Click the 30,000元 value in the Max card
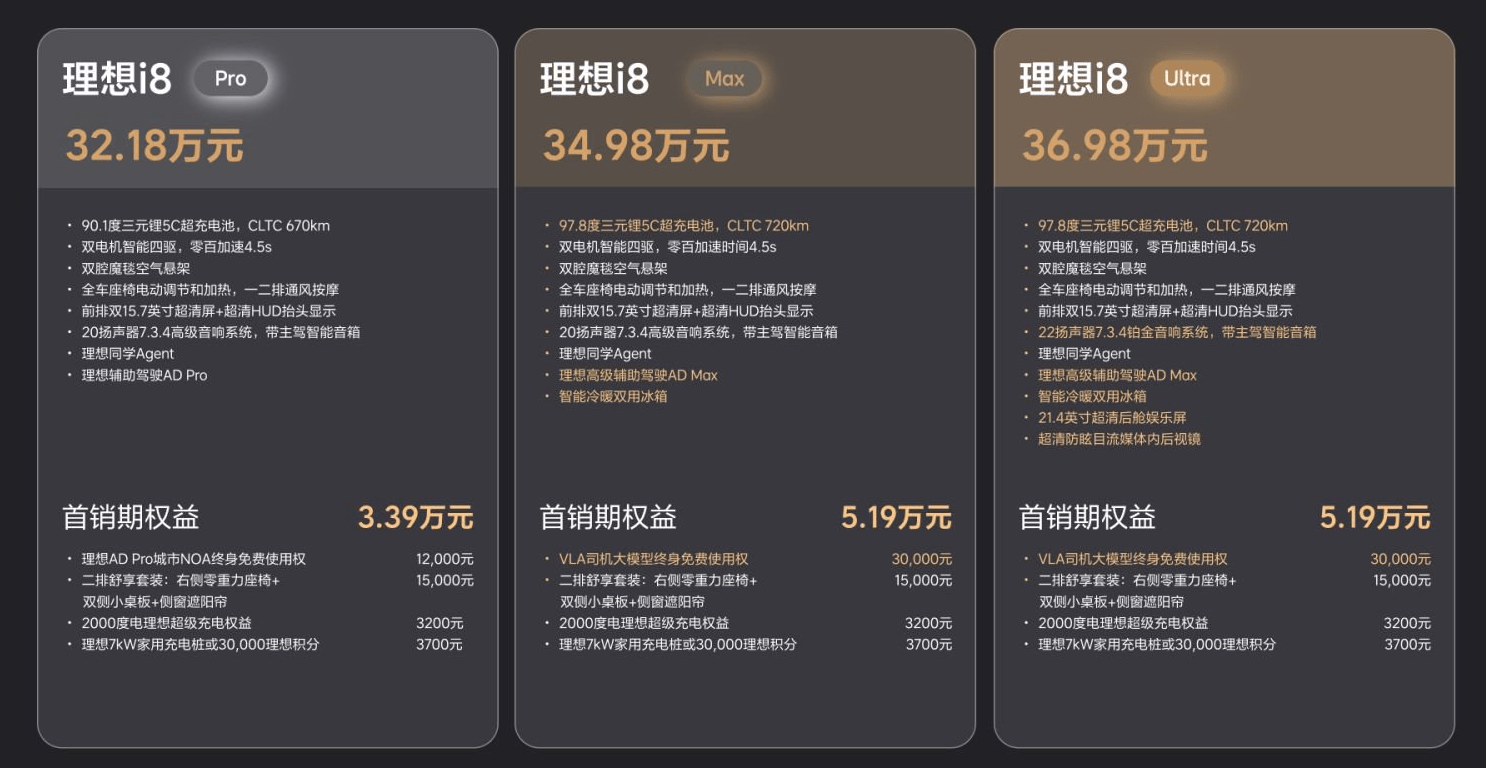Image resolution: width=1486 pixels, height=768 pixels. pyautogui.click(x=922, y=559)
